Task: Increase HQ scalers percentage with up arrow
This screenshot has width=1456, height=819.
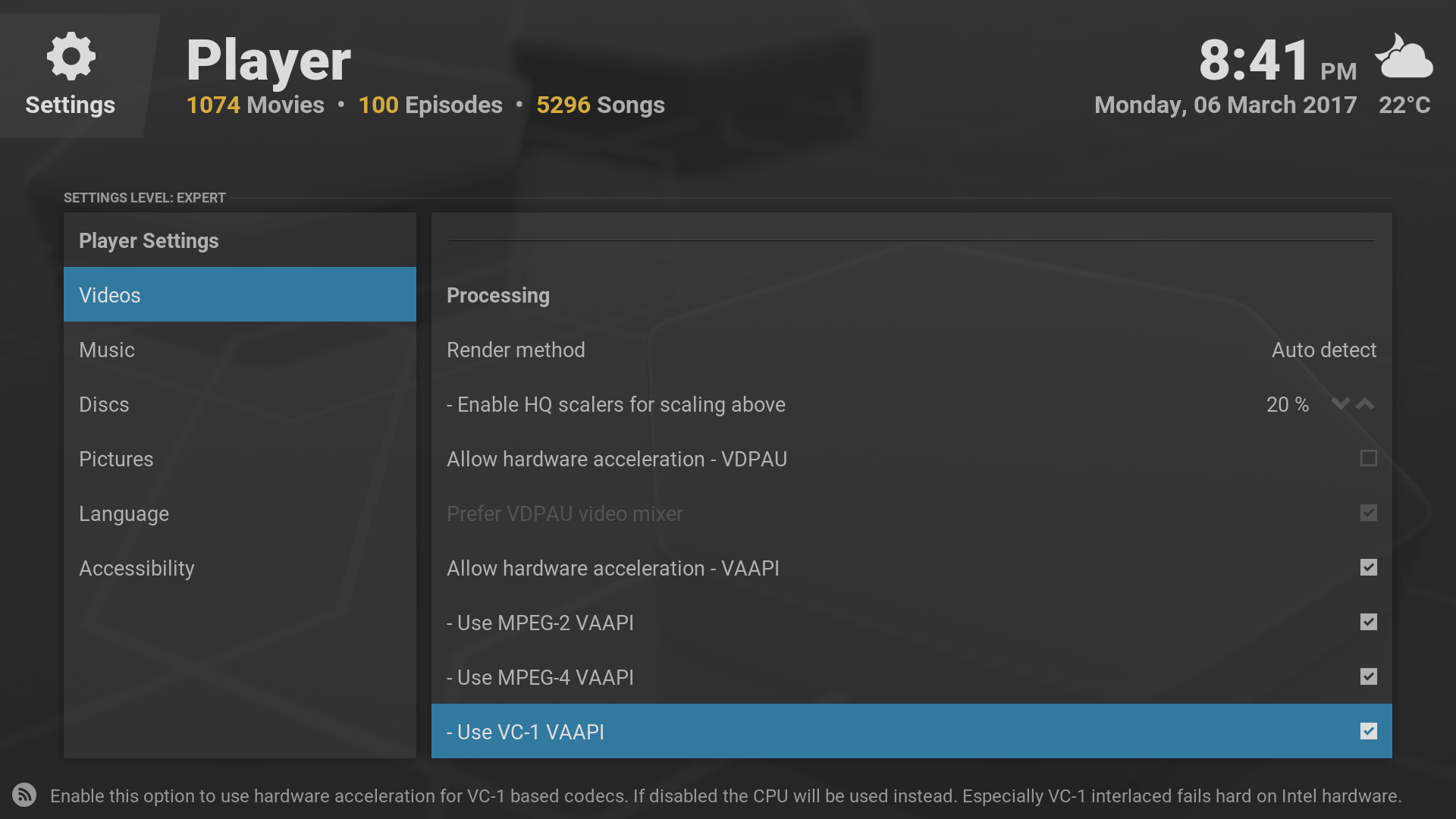Action: coord(1366,404)
